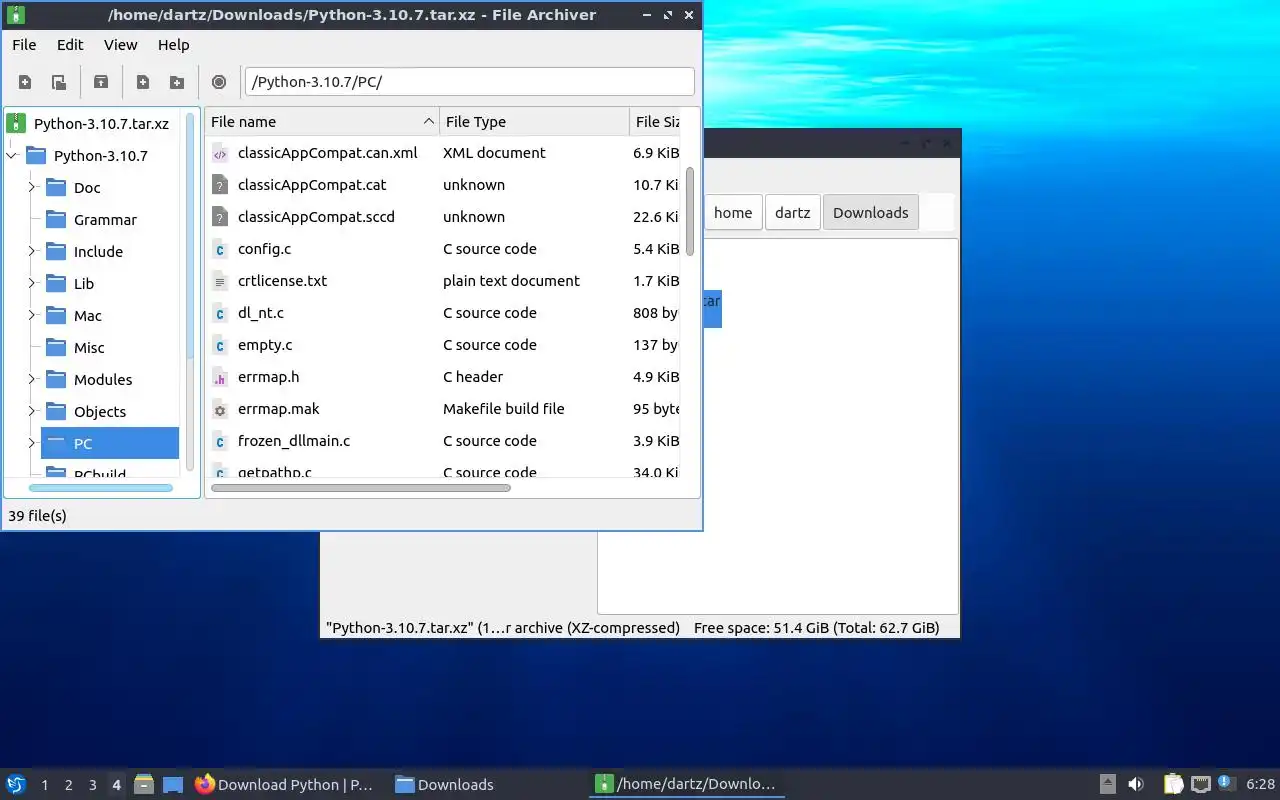Click the notification tray icon beside the clock
1280x800 pixels.
point(1226,783)
